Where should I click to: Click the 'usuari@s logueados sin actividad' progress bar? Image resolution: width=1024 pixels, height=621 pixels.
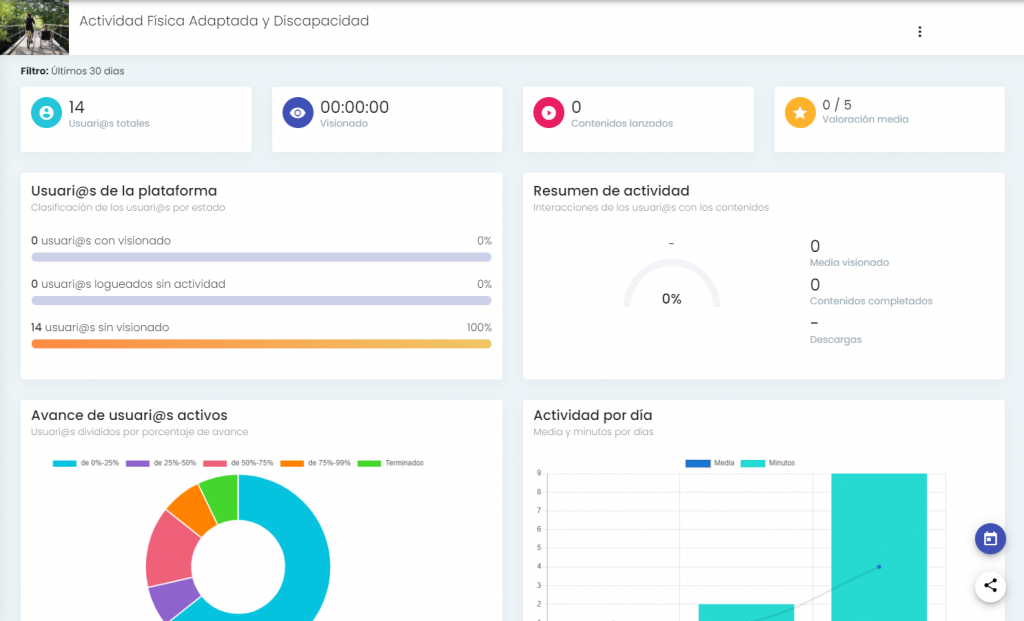point(261,300)
